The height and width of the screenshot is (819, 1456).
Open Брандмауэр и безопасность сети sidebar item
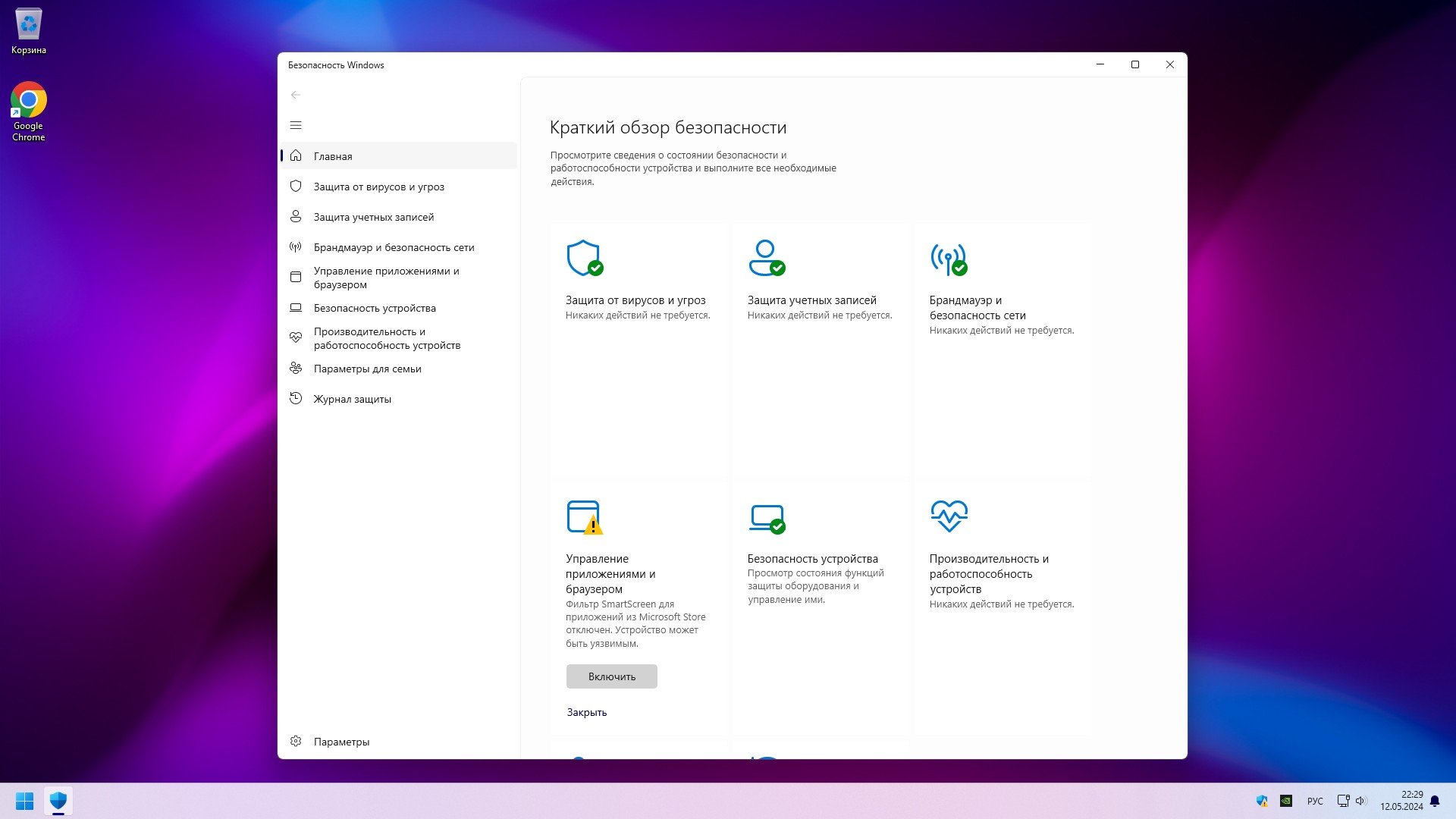(394, 247)
